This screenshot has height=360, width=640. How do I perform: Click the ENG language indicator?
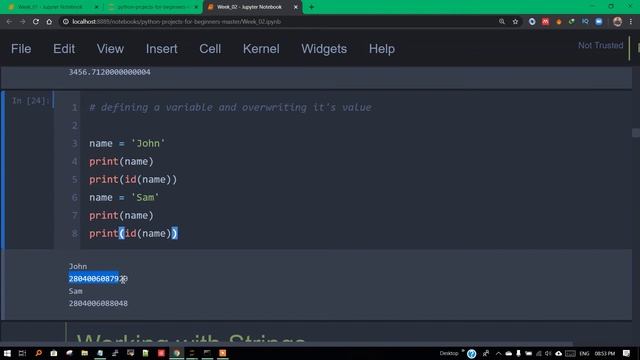(584, 353)
